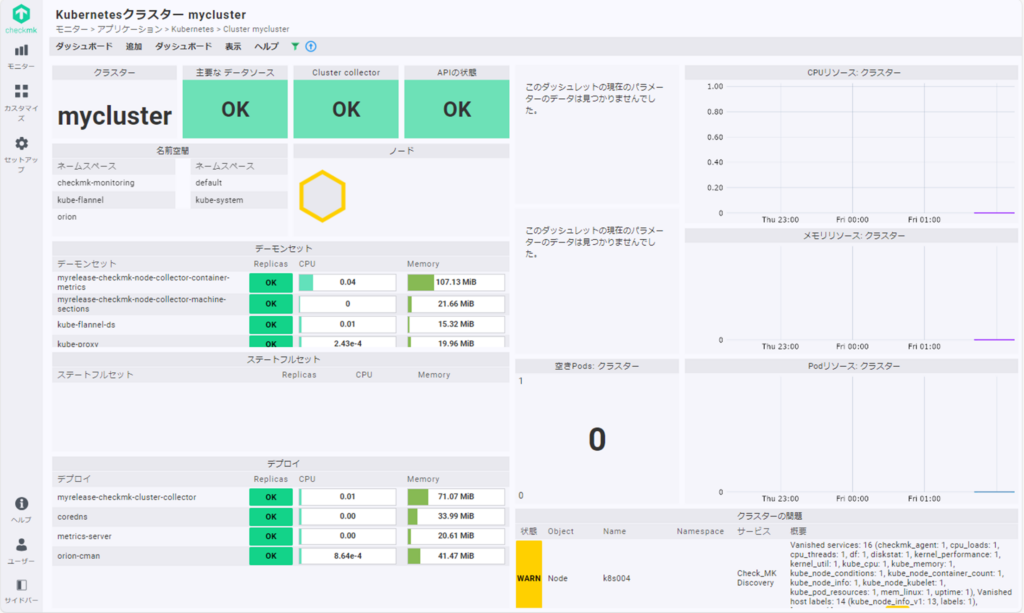Screen dimensions: 1024x613
Task: Open myrelease-checkmk-cluster-collector deployment
Action: tap(127, 497)
